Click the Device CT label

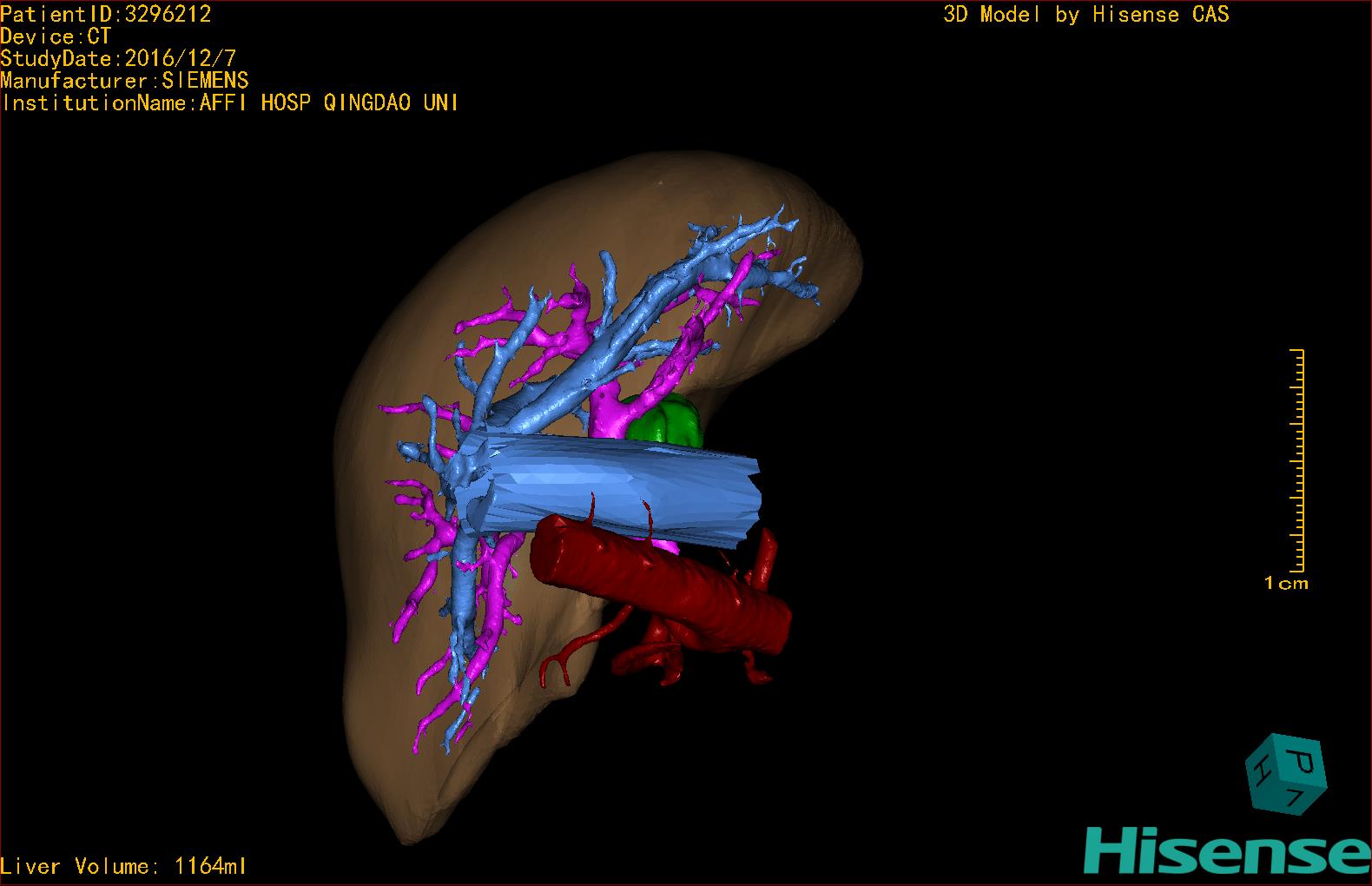(x=56, y=36)
